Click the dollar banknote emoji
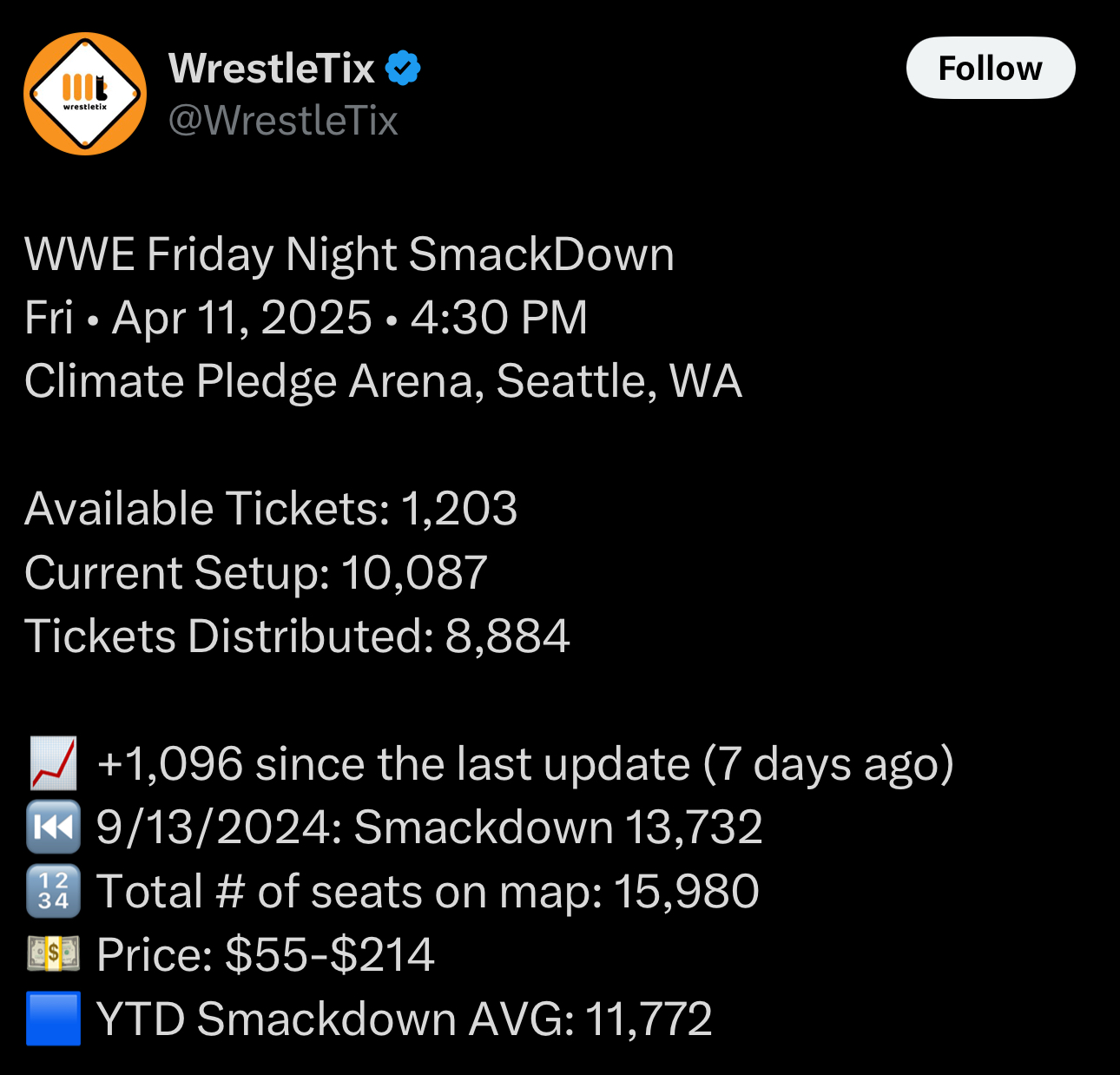The height and width of the screenshot is (1075, 1120). 54,954
